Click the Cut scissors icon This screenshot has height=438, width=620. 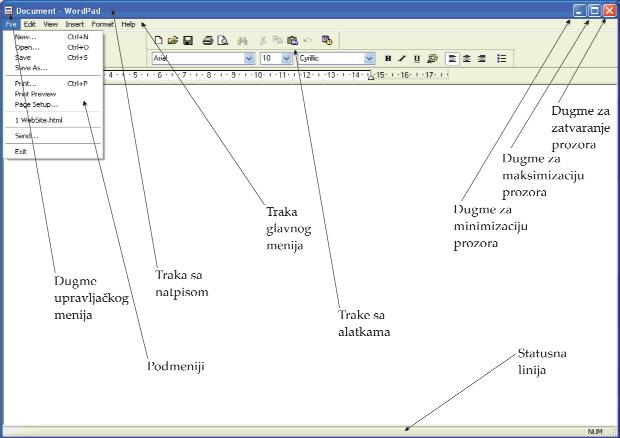point(263,40)
